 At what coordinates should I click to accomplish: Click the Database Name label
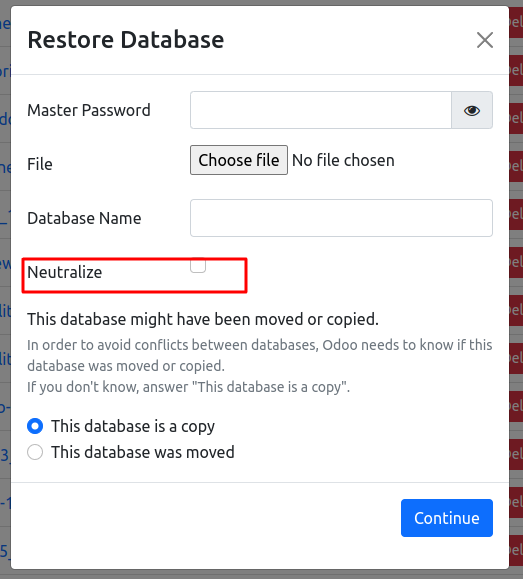(84, 218)
